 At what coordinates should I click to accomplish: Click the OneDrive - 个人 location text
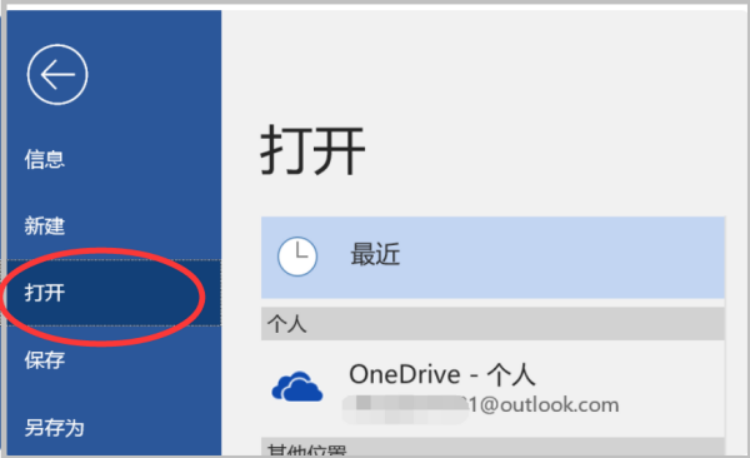tap(442, 374)
